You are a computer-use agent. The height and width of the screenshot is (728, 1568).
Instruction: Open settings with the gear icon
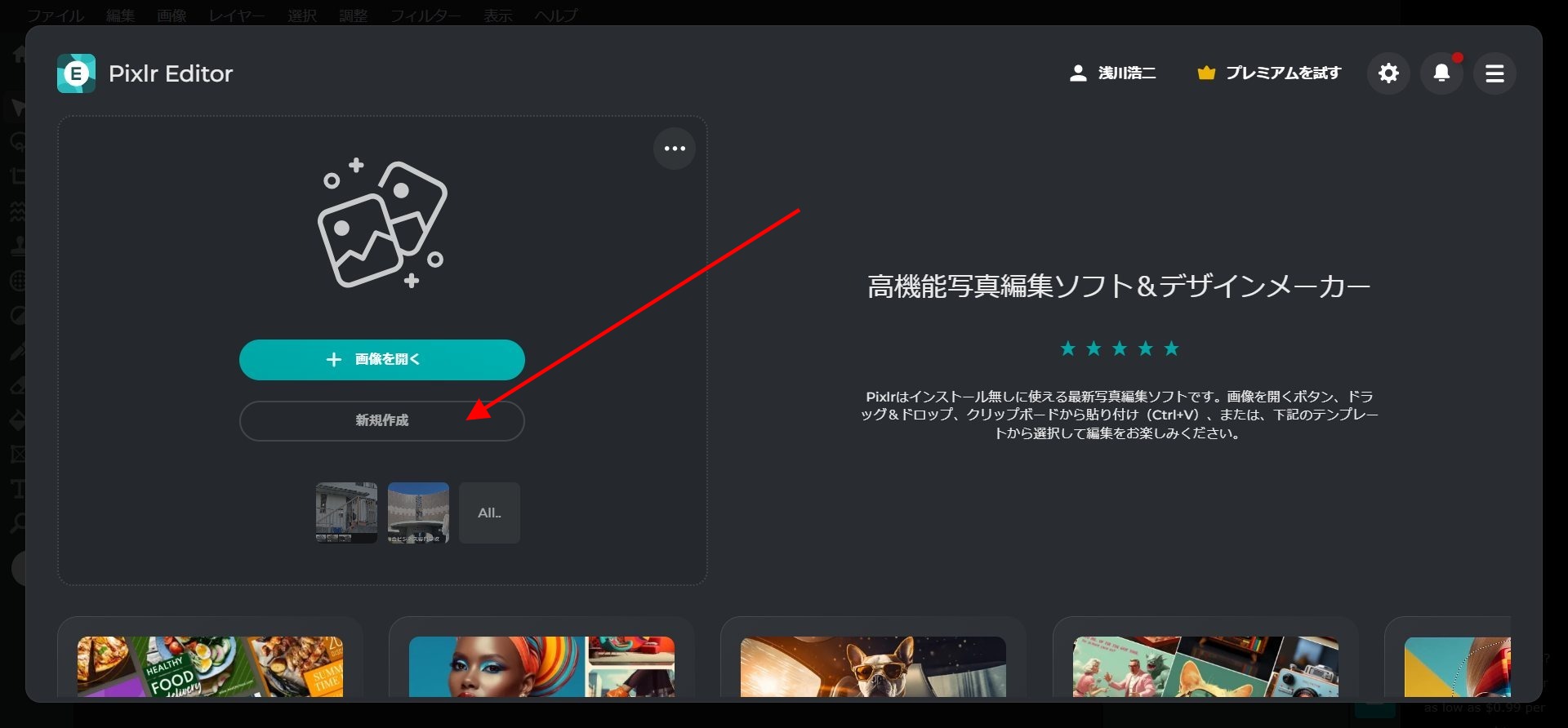1388,73
